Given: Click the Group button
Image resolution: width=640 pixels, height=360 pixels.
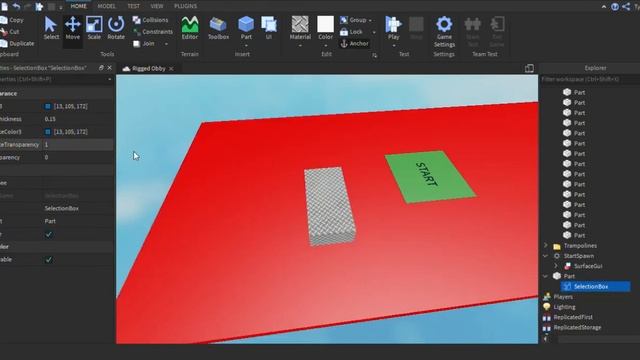Looking at the screenshot, I should tap(353, 20).
